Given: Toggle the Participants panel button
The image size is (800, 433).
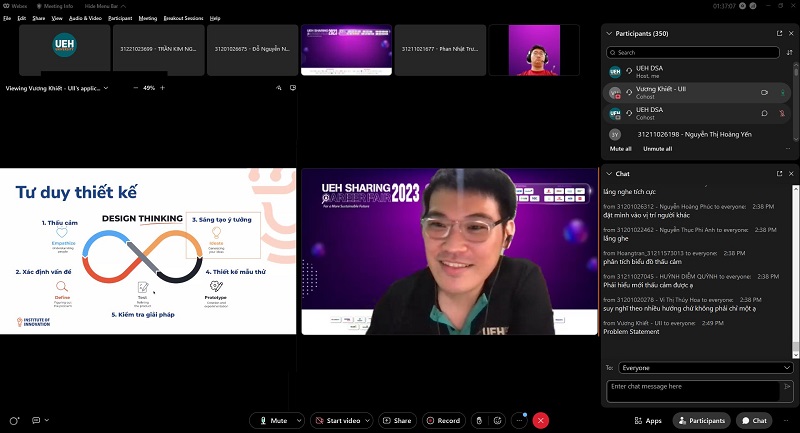Looking at the screenshot, I should [702, 421].
